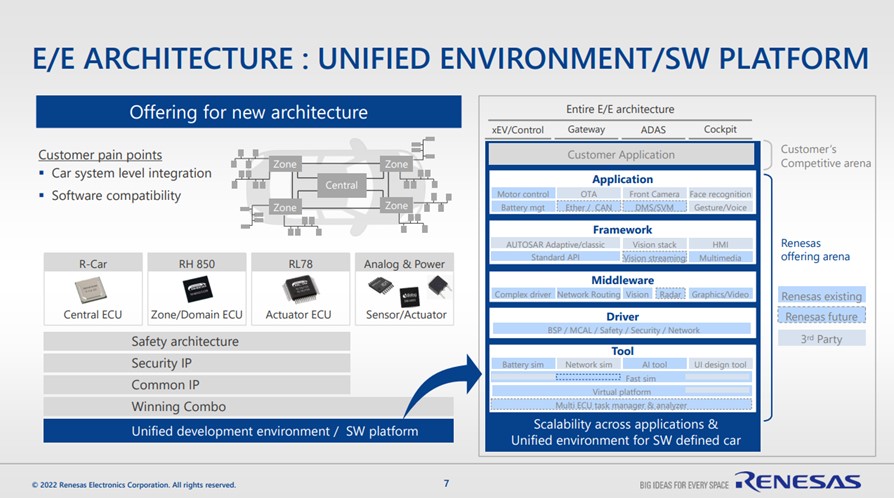Click the 'Renesas future' legend swatch

822,316
